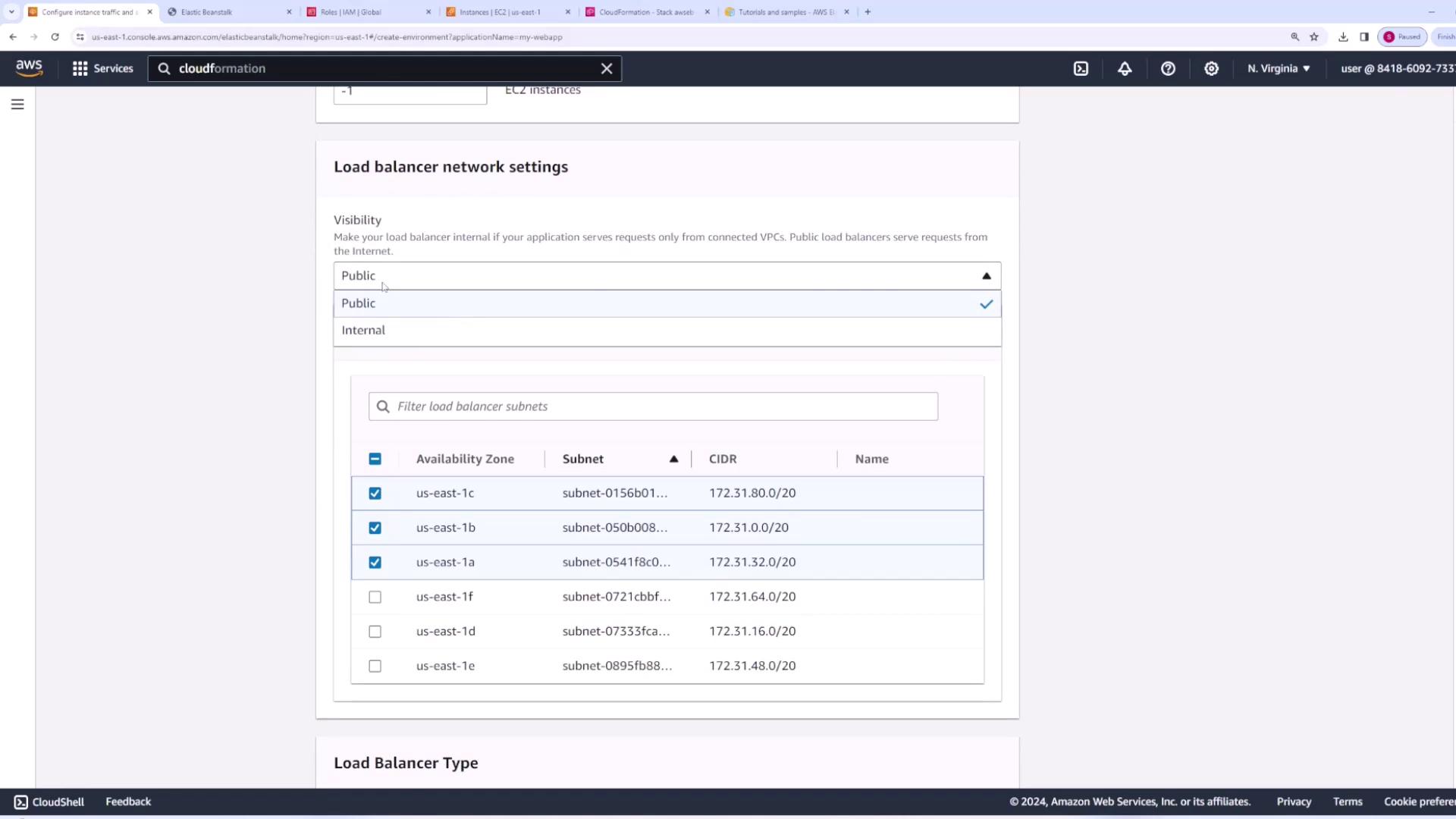
Task: Click the Filter load balancer subnets field
Action: point(652,406)
